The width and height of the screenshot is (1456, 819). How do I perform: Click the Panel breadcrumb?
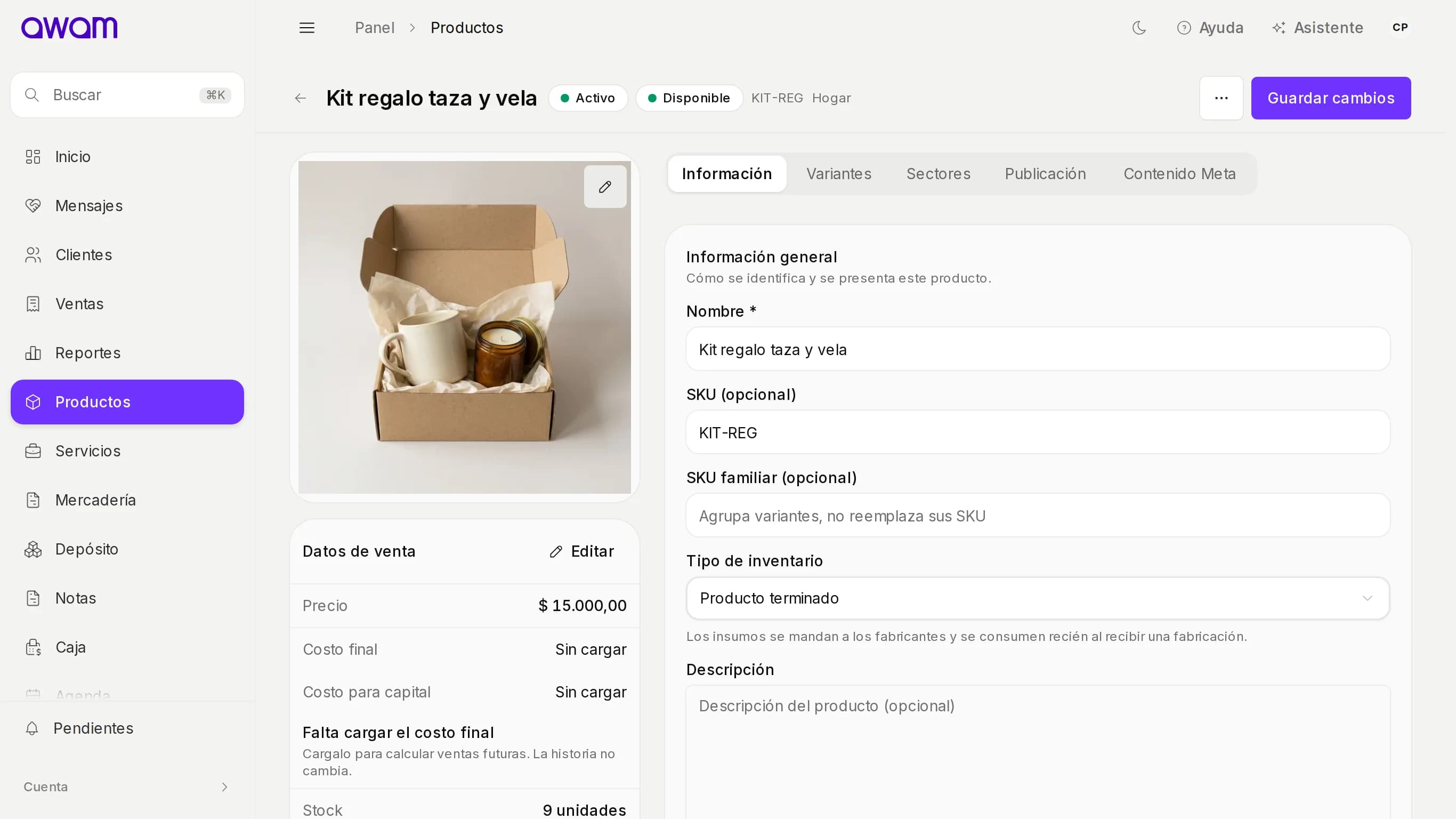point(374,28)
